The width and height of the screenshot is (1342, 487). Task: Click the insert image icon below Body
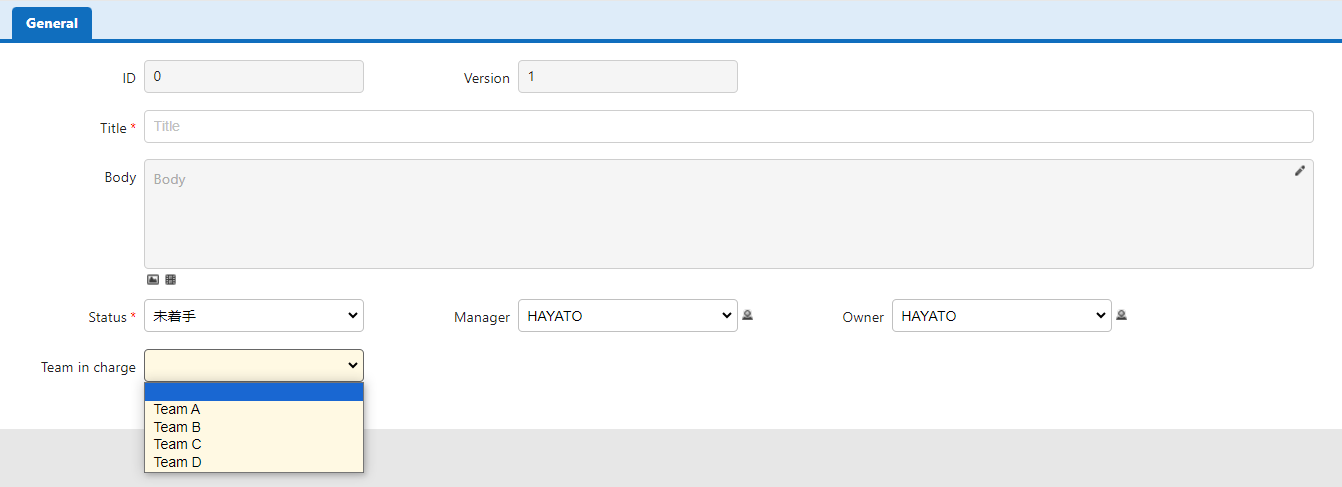(153, 280)
